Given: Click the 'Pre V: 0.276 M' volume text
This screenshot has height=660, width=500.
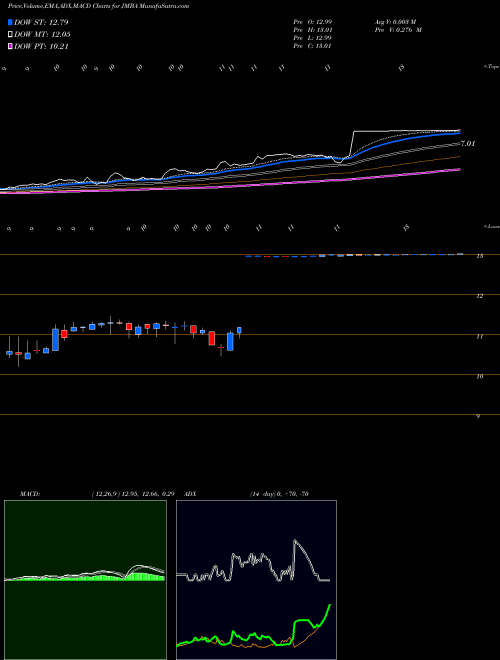Looking at the screenshot, I should 397,30.
